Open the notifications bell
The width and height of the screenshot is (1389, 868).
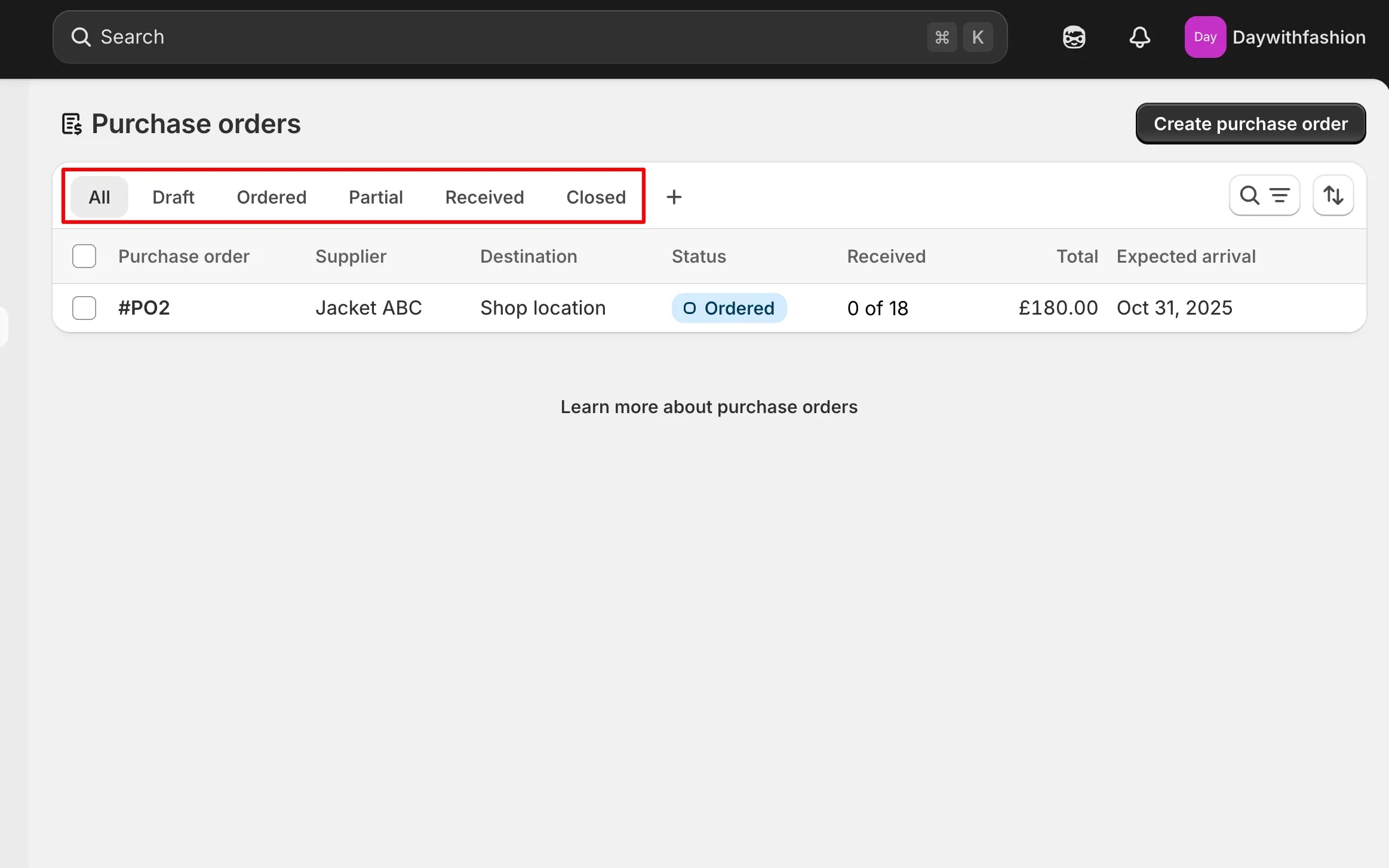[1139, 37]
